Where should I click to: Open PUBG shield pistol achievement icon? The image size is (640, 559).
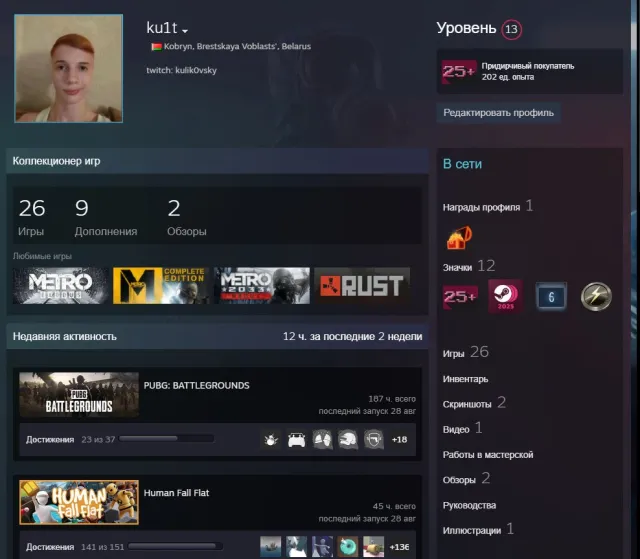(x=373, y=439)
